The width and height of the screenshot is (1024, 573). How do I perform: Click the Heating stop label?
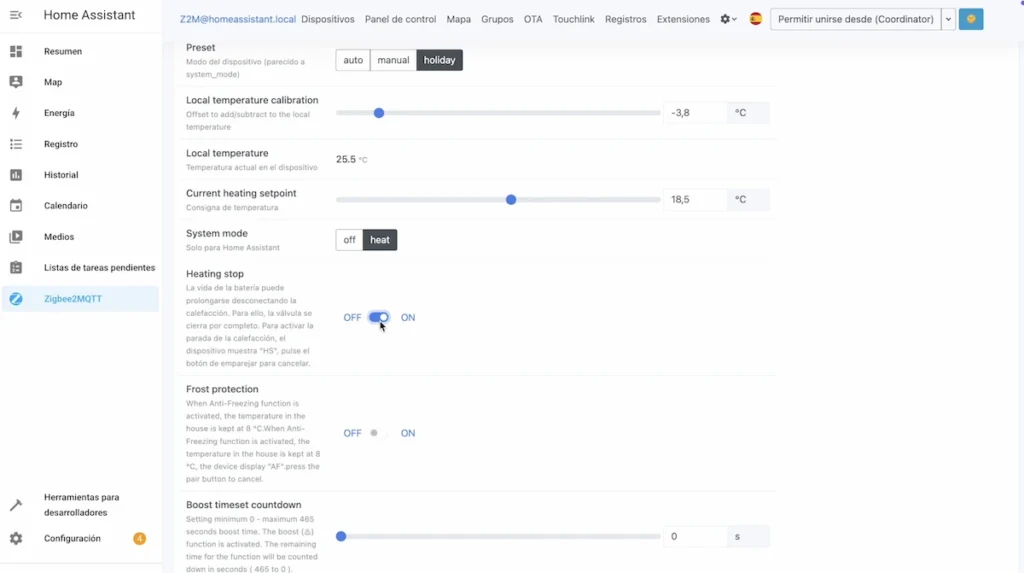click(x=215, y=274)
